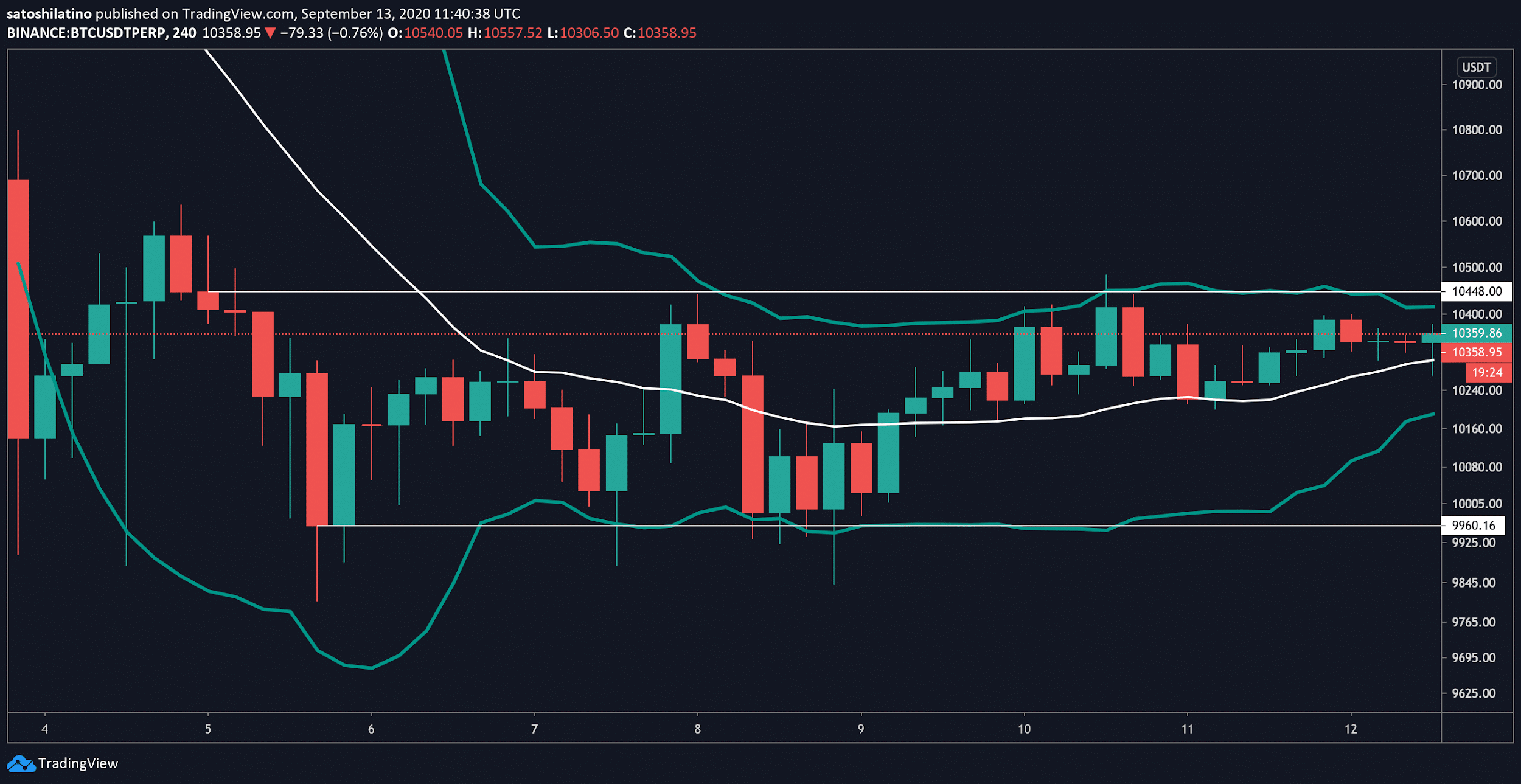Image resolution: width=1521 pixels, height=784 pixels.
Task: Click the TradingView cloud logo icon
Action: pos(21,763)
